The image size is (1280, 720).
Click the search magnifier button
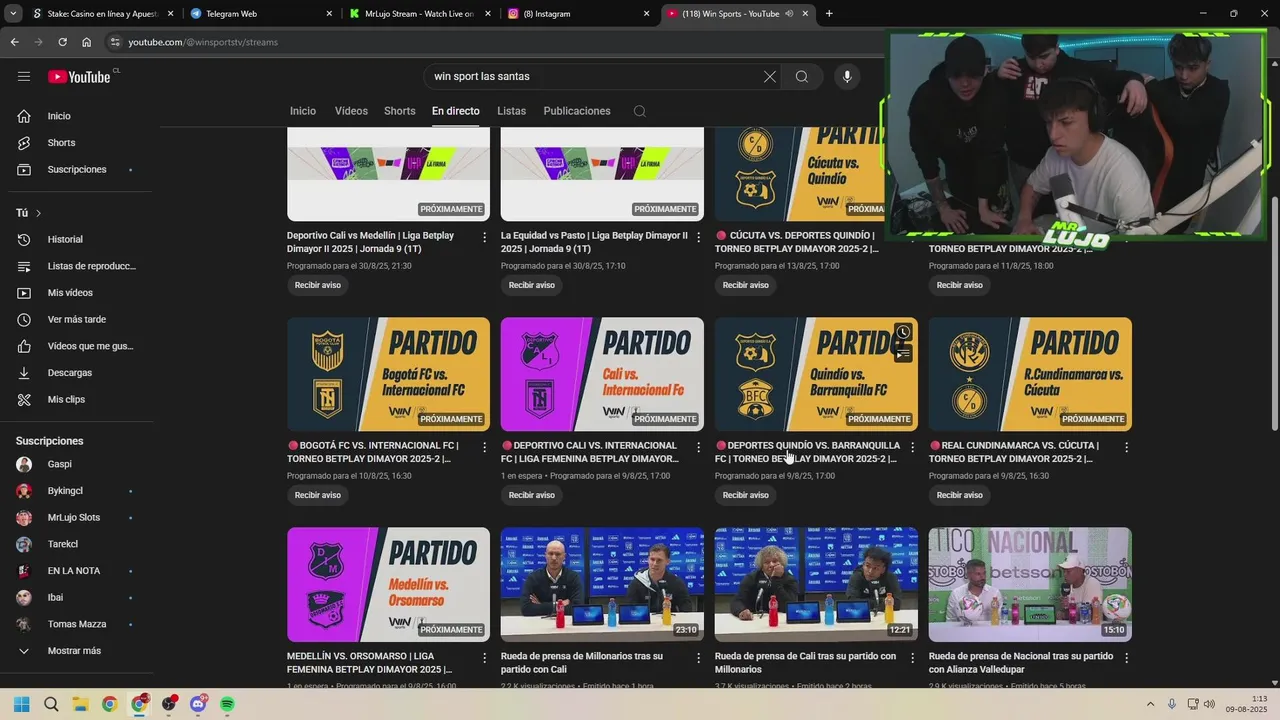click(802, 77)
